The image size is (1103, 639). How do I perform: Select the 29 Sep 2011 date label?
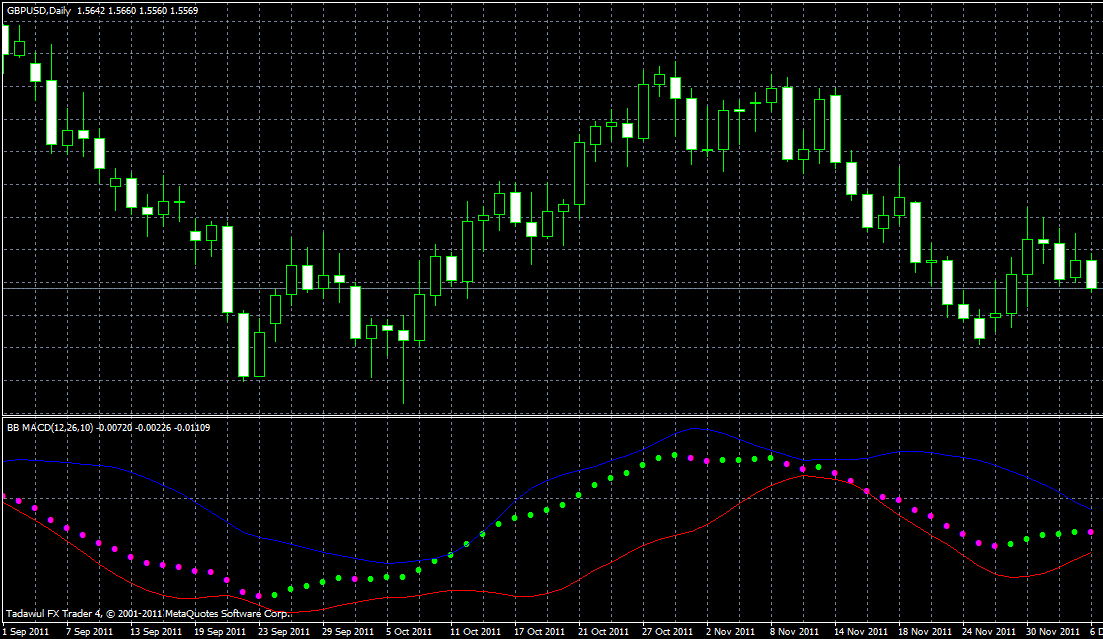348,631
